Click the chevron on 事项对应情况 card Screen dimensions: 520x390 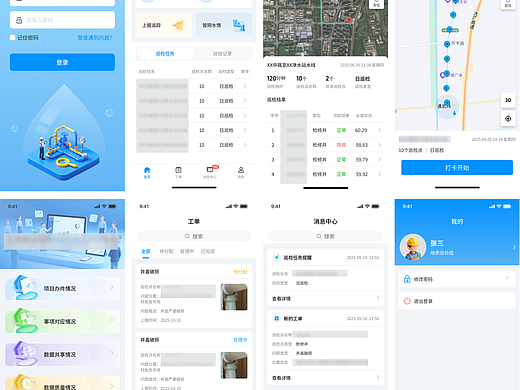click(112, 320)
